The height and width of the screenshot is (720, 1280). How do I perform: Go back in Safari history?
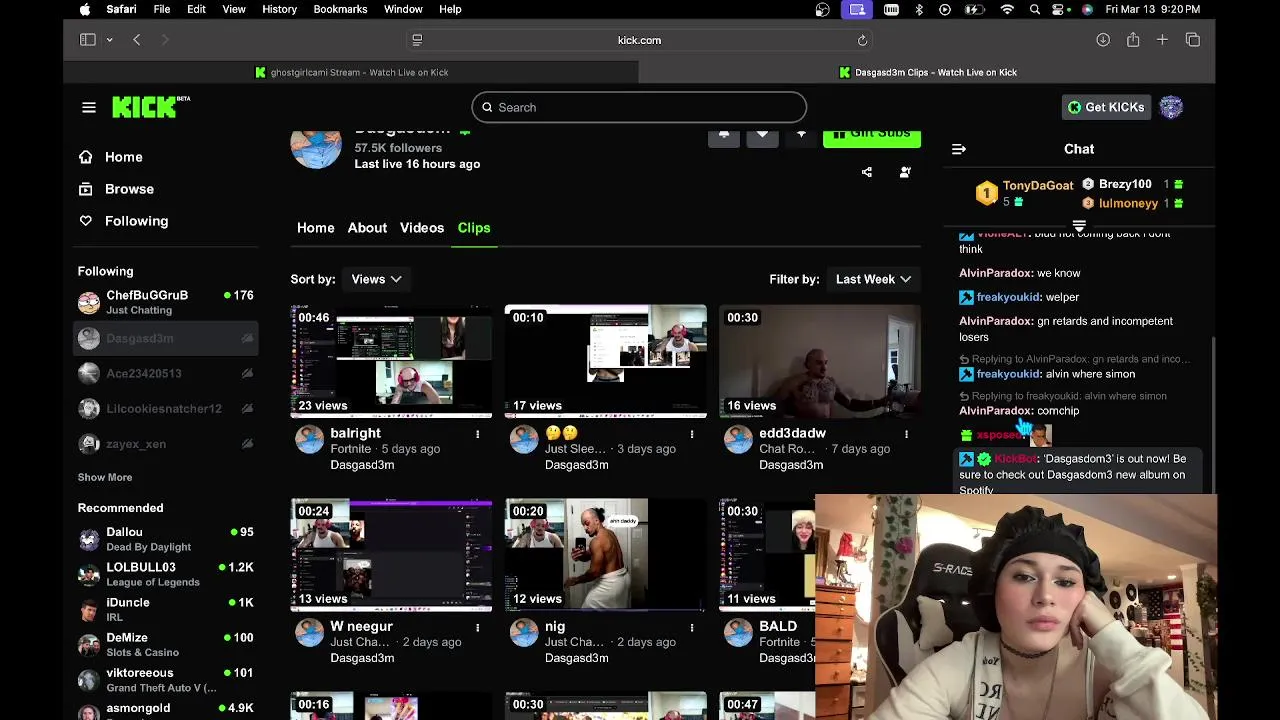pyautogui.click(x=137, y=40)
